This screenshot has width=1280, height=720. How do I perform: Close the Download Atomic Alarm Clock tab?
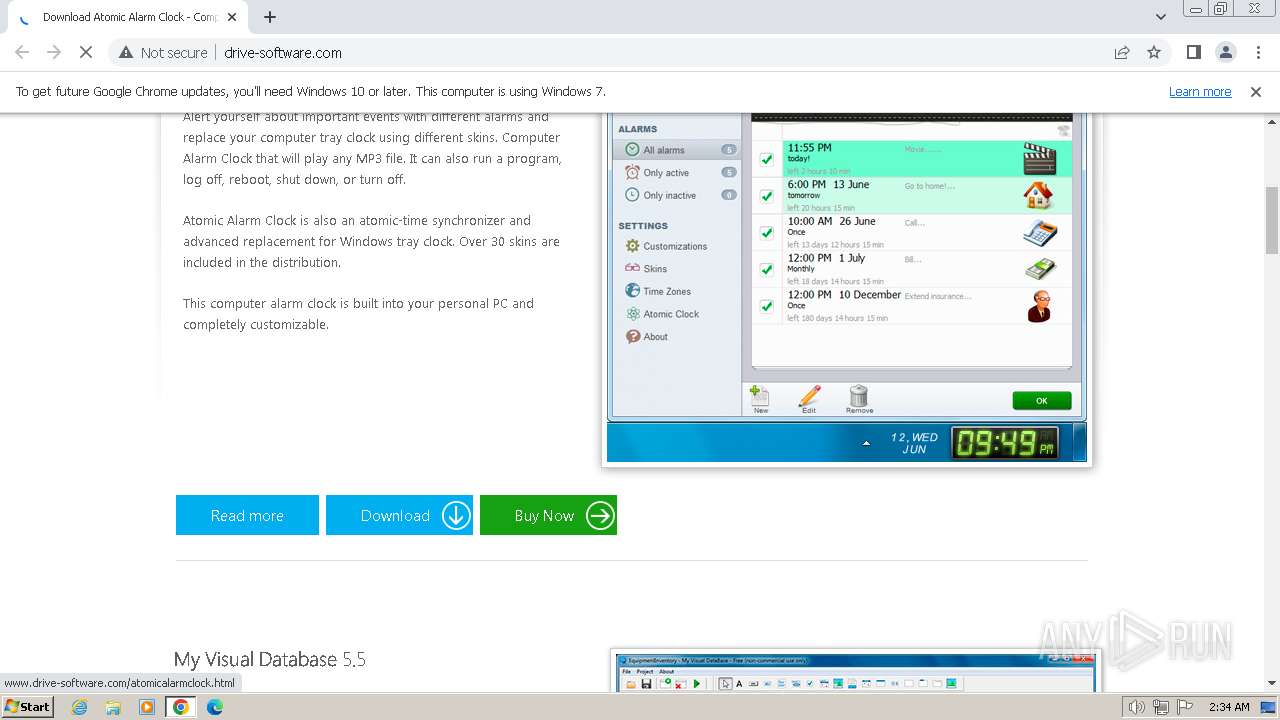[232, 17]
